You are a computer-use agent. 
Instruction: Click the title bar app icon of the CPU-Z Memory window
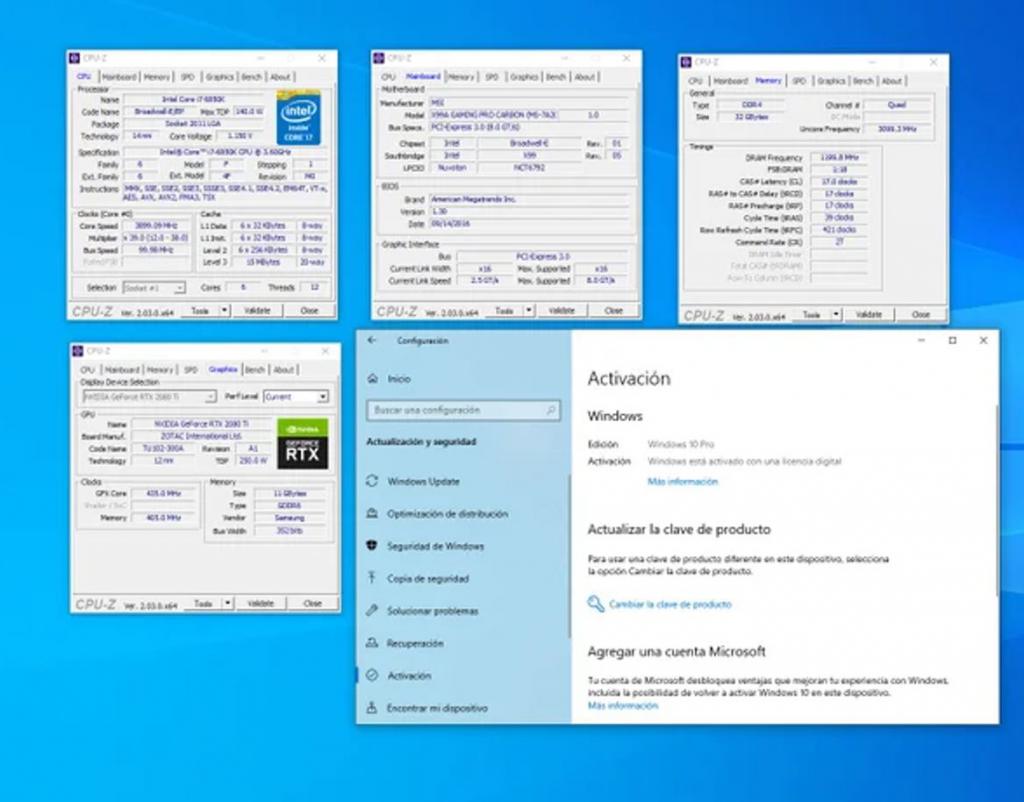click(686, 62)
